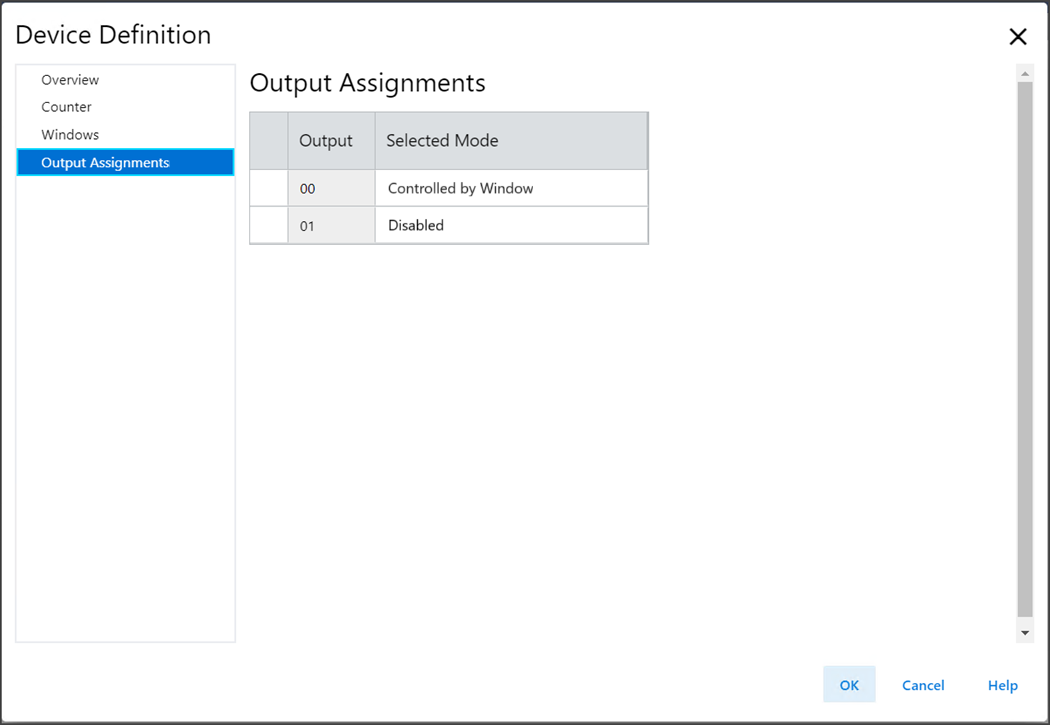This screenshot has height=725, width=1050.
Task: Click the Output column header
Action: point(326,141)
